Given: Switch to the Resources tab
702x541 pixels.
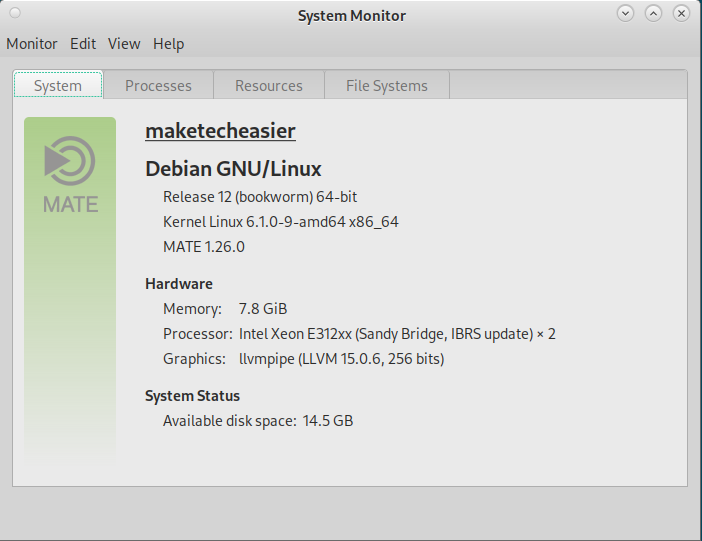Looking at the screenshot, I should pyautogui.click(x=269, y=86).
